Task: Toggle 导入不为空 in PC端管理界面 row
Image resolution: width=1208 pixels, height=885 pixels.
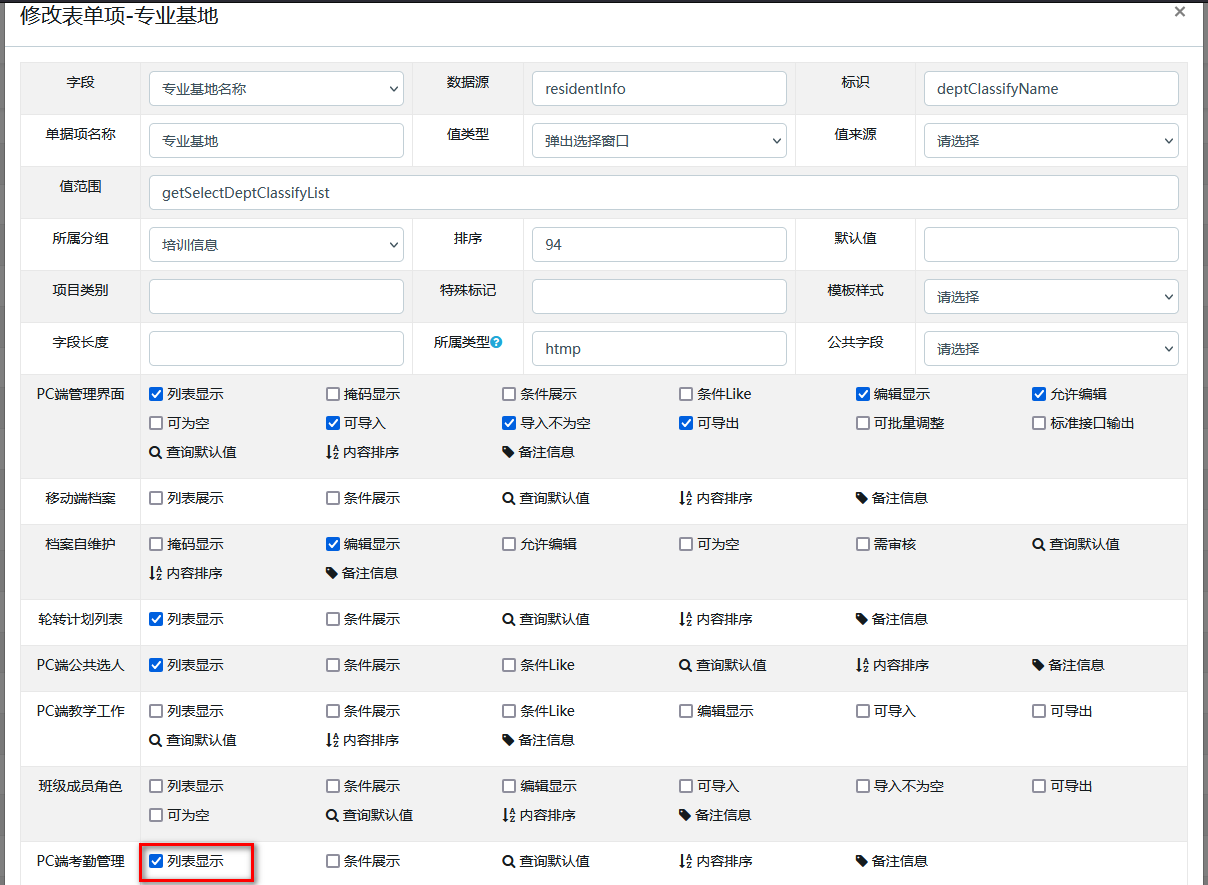Action: tap(509, 423)
